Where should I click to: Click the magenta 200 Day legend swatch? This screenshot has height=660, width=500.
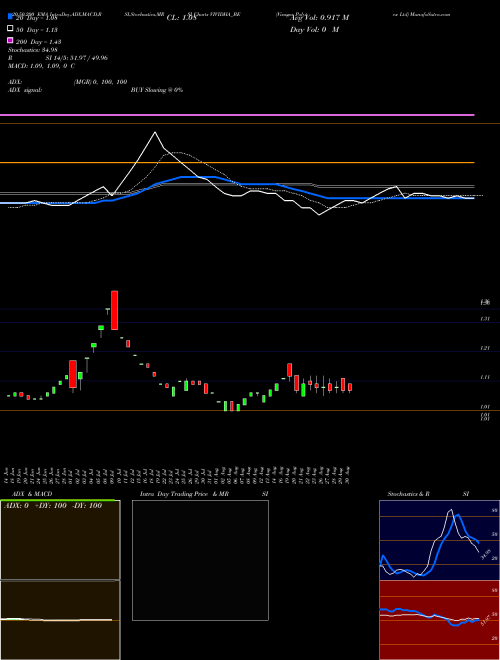[x=10, y=40]
